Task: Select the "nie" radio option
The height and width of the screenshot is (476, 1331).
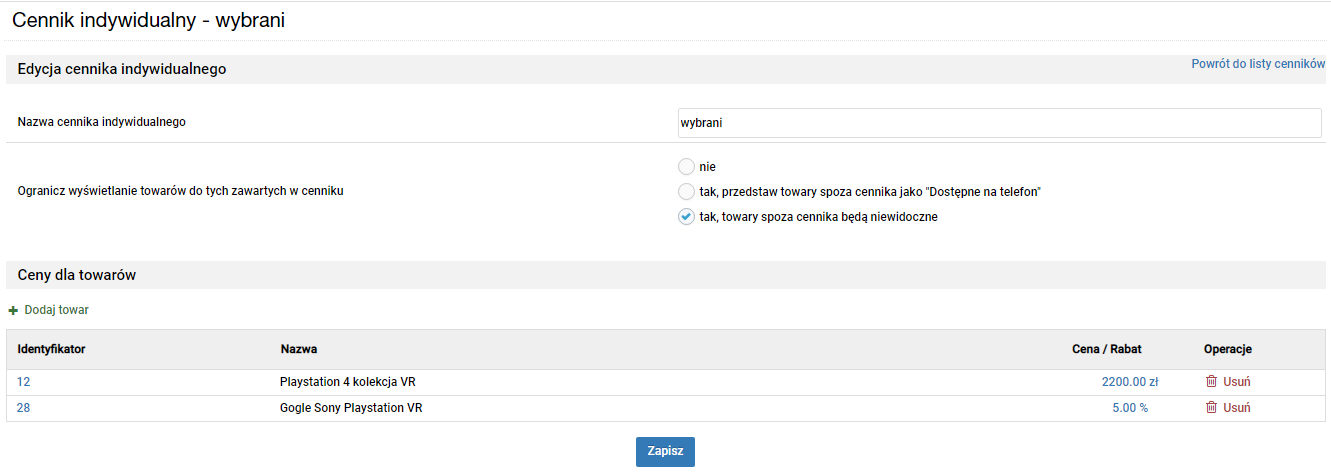Action: (686, 167)
